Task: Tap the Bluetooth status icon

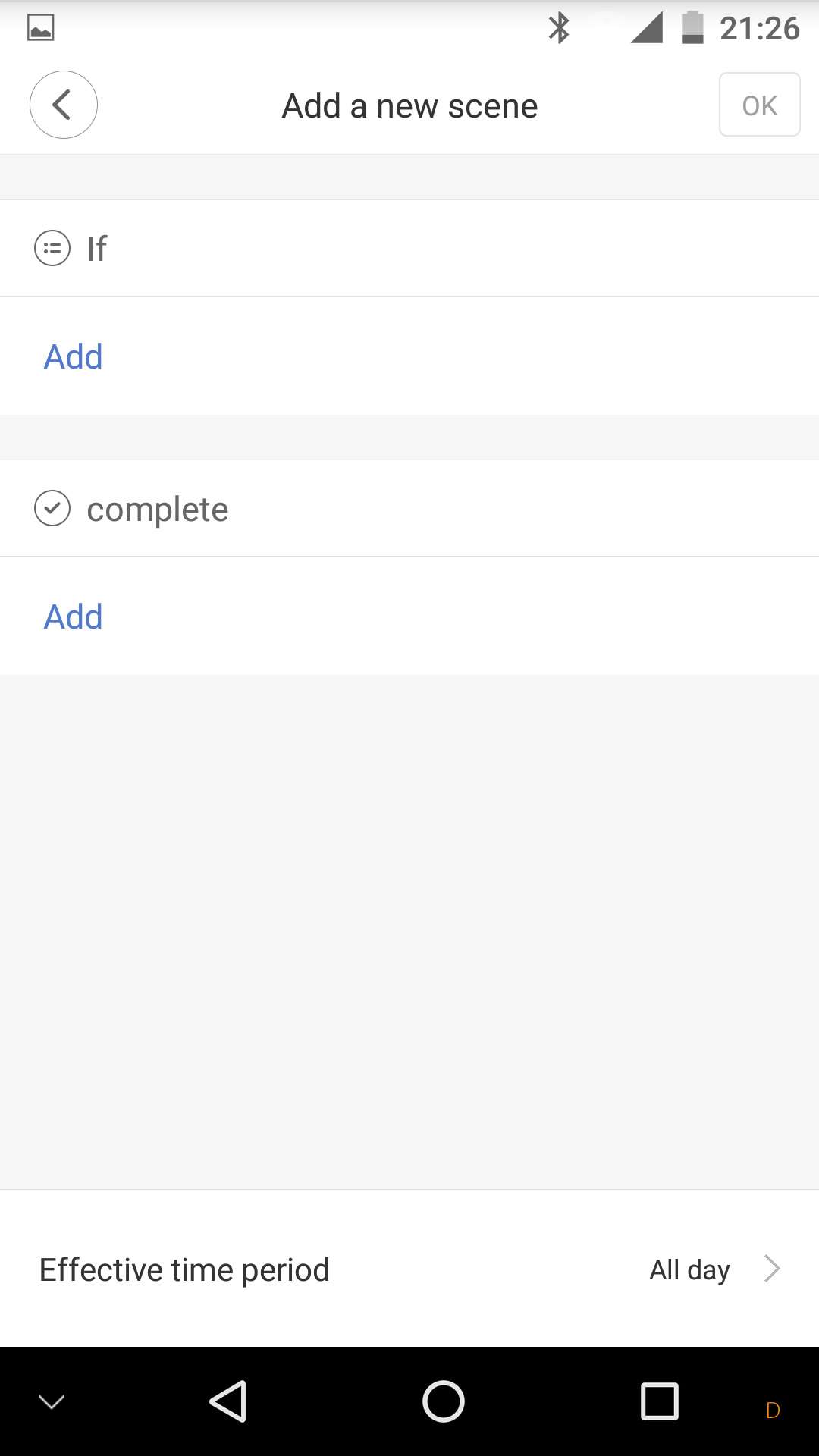Action: pos(559,28)
